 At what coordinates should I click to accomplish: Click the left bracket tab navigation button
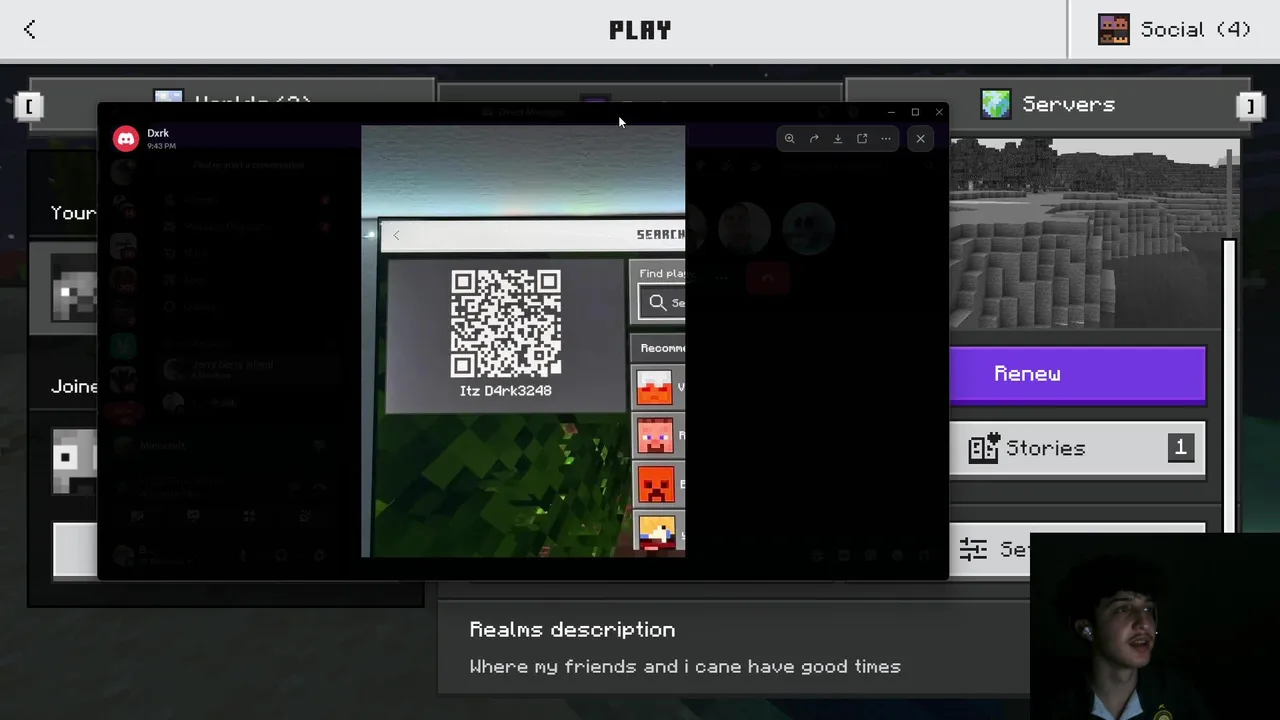point(28,105)
